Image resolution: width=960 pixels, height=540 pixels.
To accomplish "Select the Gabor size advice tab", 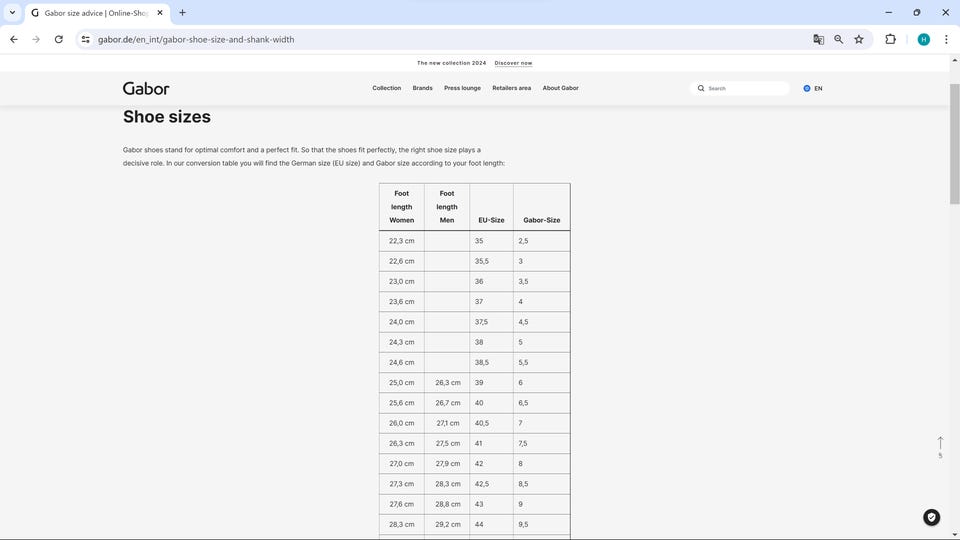I will 96,13.
